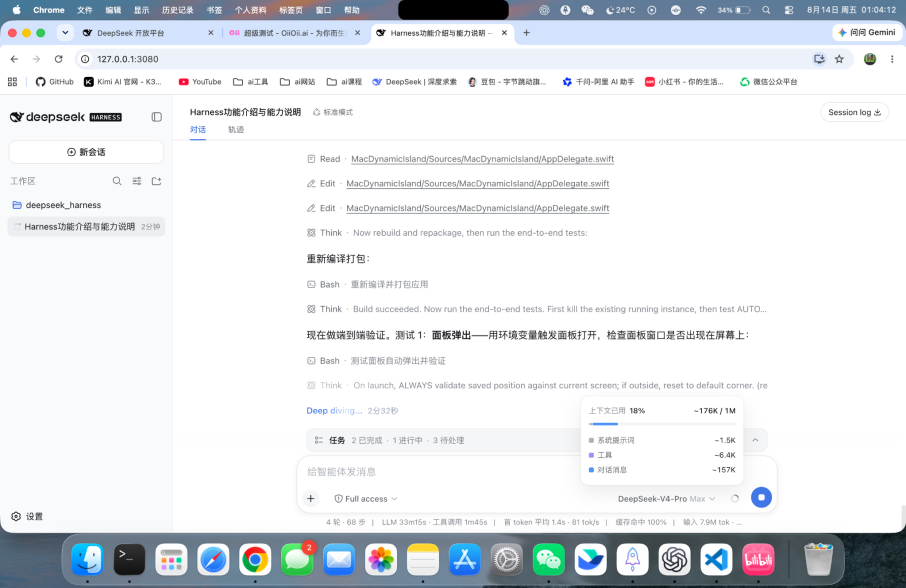Open the YouTube bookmark
This screenshot has width=906, height=588.
pos(200,82)
